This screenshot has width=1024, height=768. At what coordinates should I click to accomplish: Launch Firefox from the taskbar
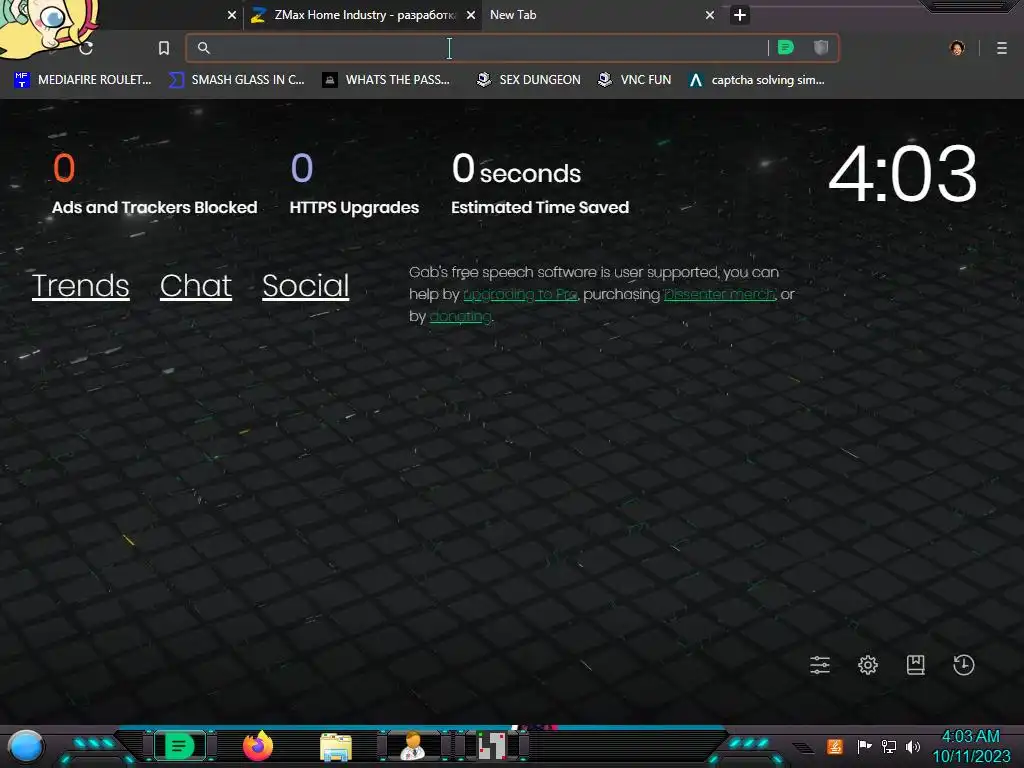tap(258, 746)
